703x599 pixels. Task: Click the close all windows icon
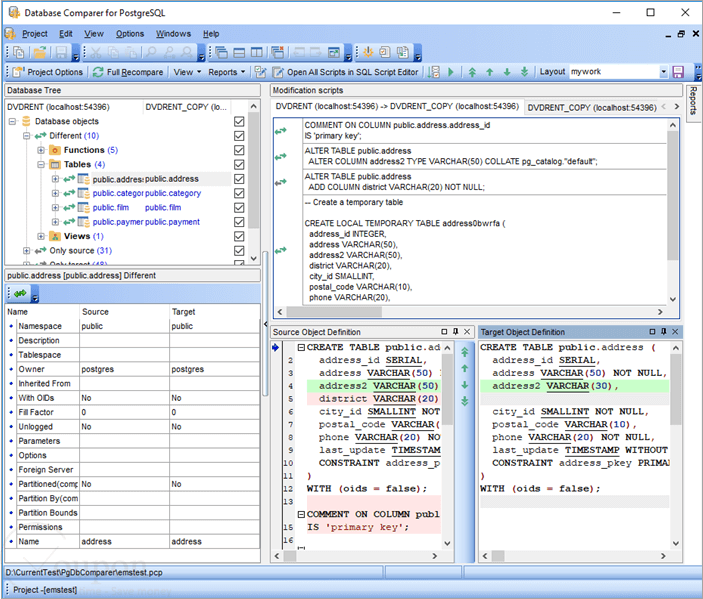pos(278,52)
